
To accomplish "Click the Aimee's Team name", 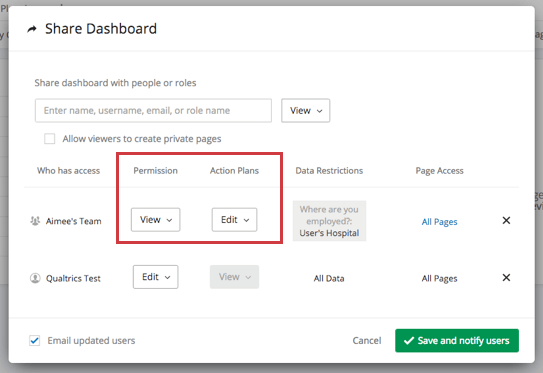I will [x=74, y=221].
